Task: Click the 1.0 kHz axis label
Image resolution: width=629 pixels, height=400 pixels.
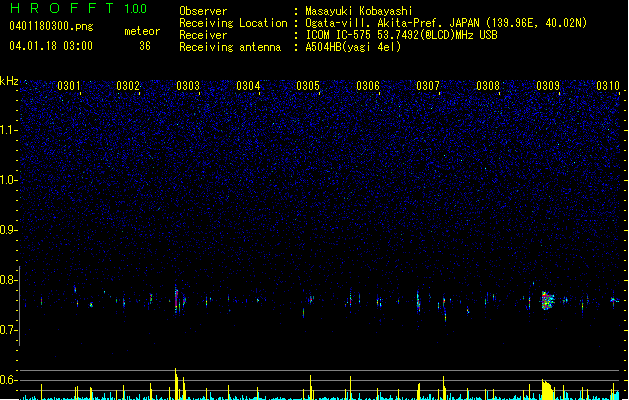Action: [x=8, y=180]
